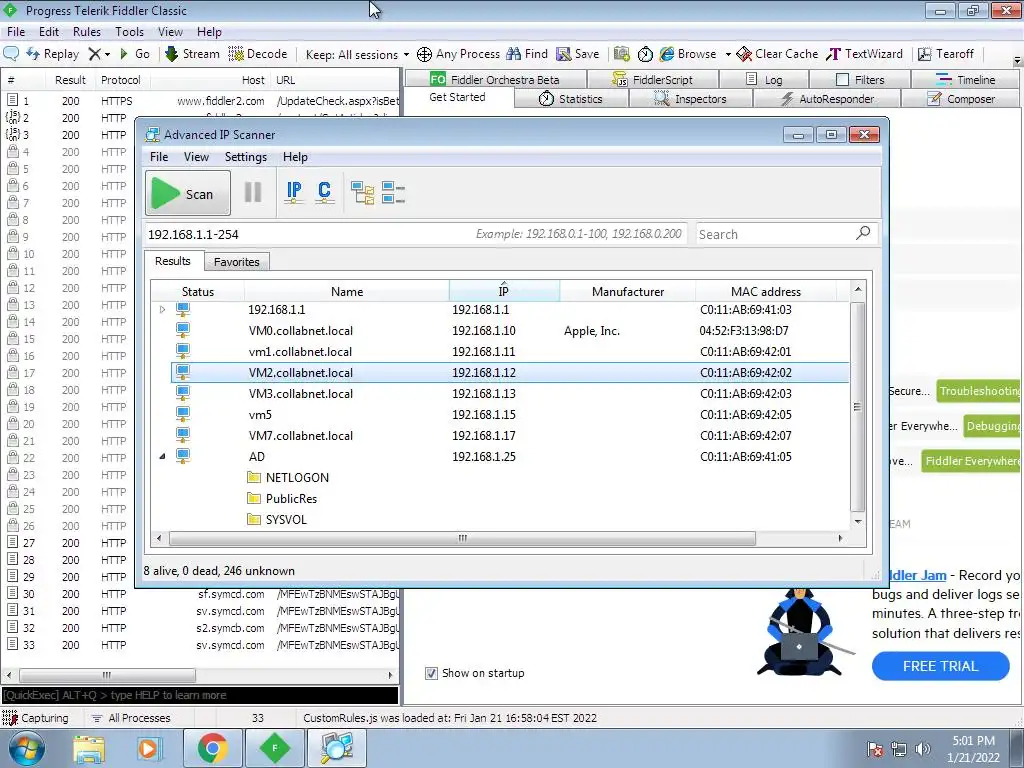Click Tearoff in the Fiddler toolbar
This screenshot has height=768, width=1024.
pos(946,54)
